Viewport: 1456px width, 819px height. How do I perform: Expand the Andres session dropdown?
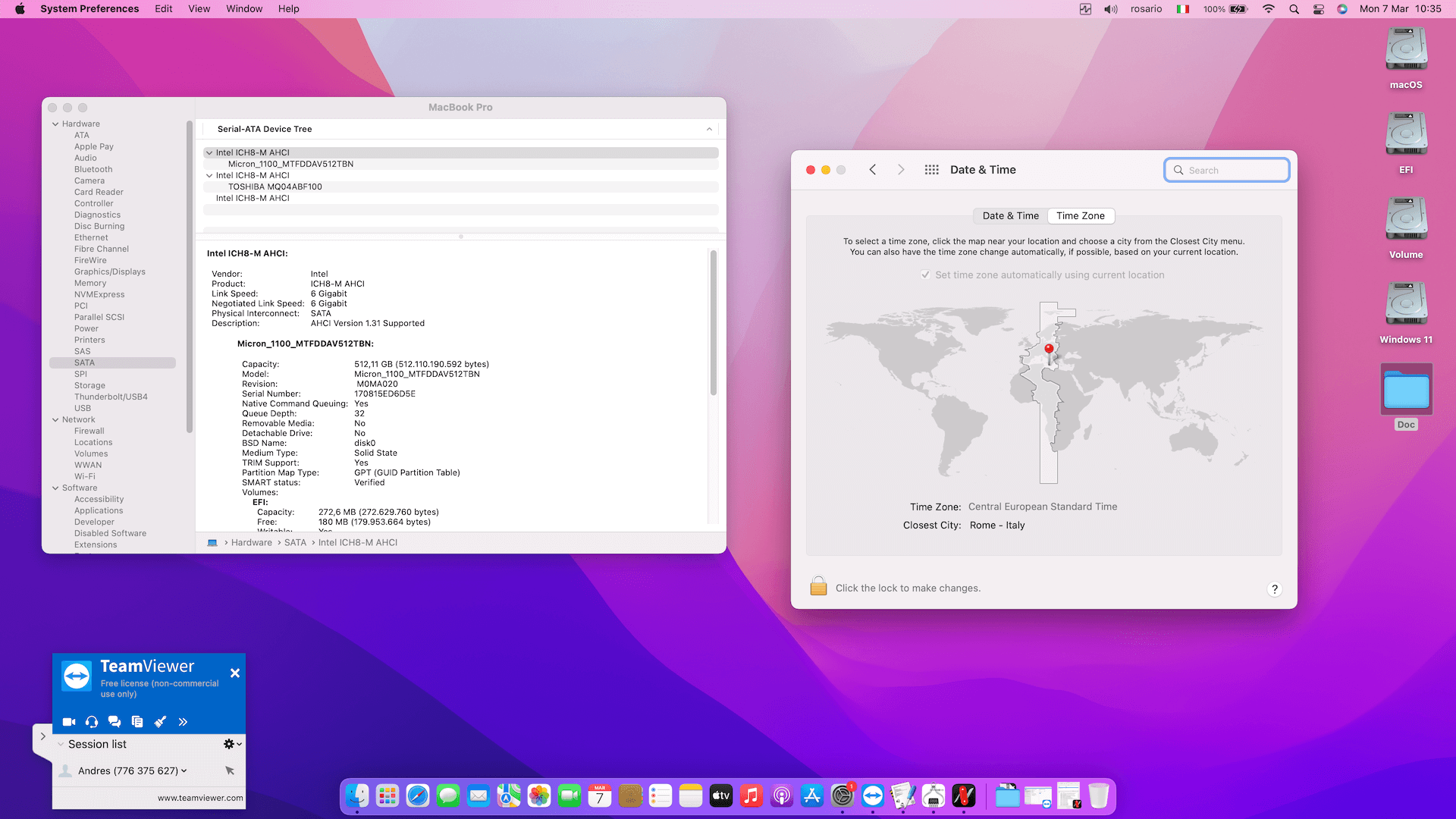tap(184, 770)
